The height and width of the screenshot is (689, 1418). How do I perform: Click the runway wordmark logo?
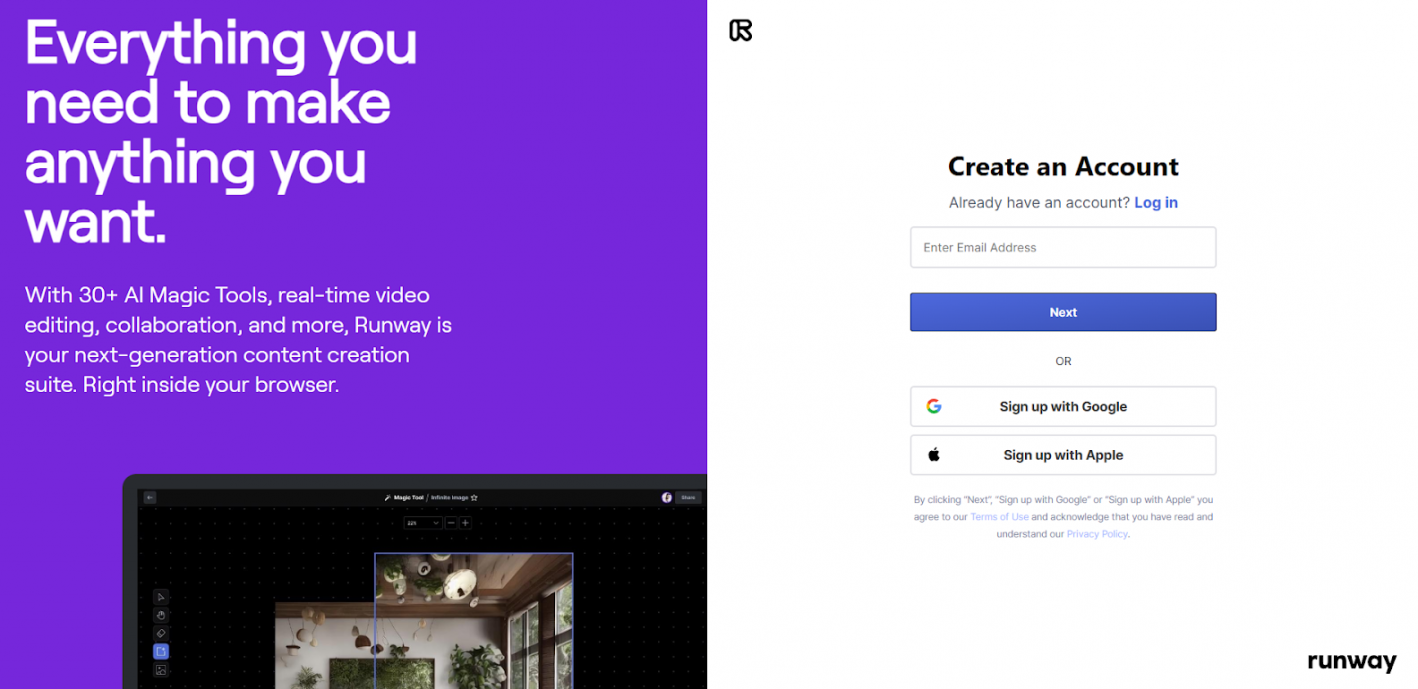click(x=1352, y=661)
